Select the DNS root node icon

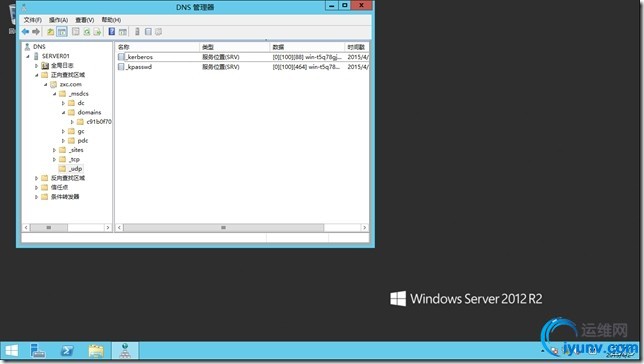pos(28,47)
